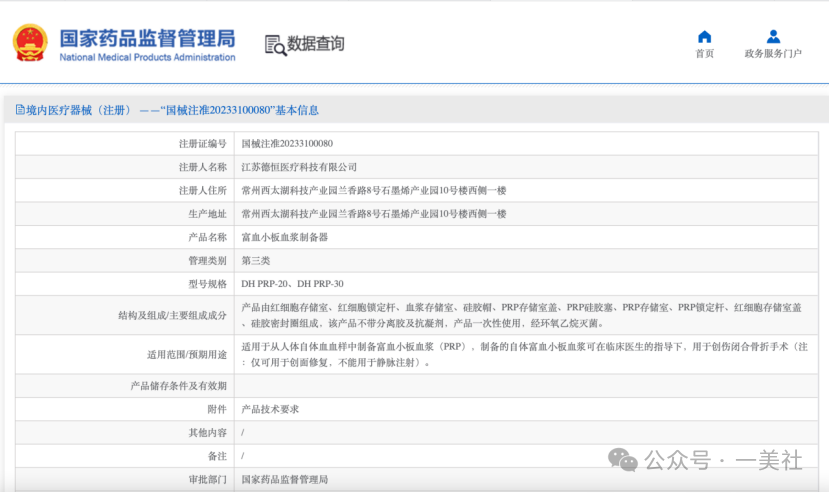Screen dimensions: 829x493
Task: Select the 第三类 value
Action: [x=255, y=260]
